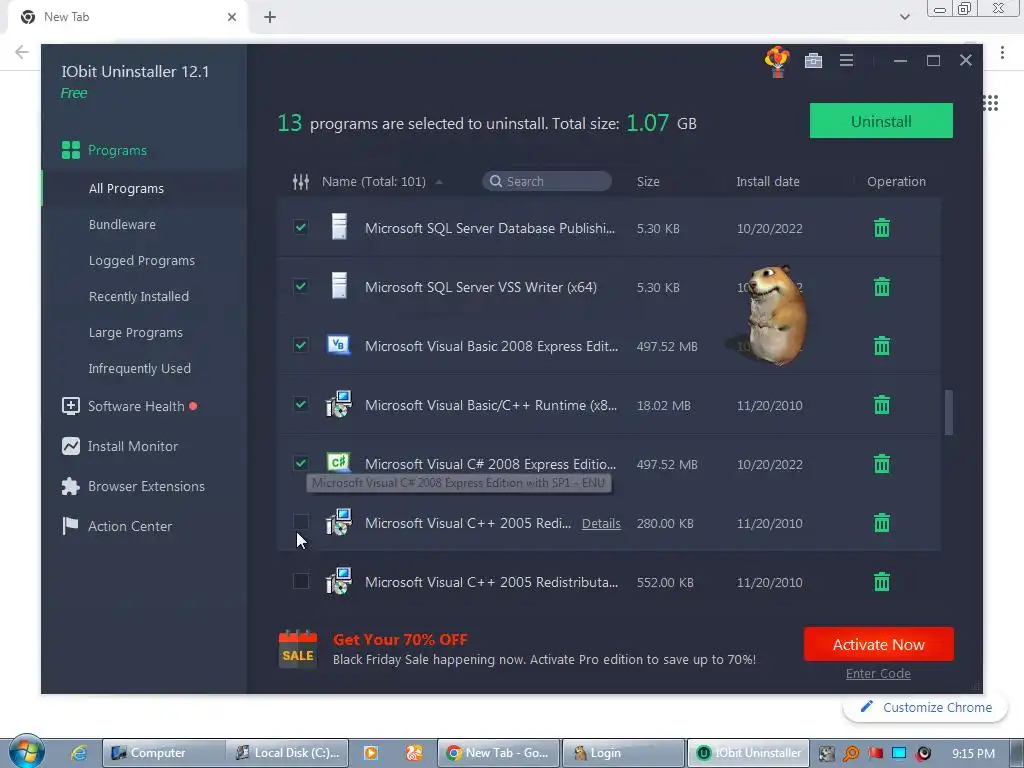Click Customize Chrome button
This screenshot has height=768, width=1024.
pyautogui.click(x=925, y=707)
